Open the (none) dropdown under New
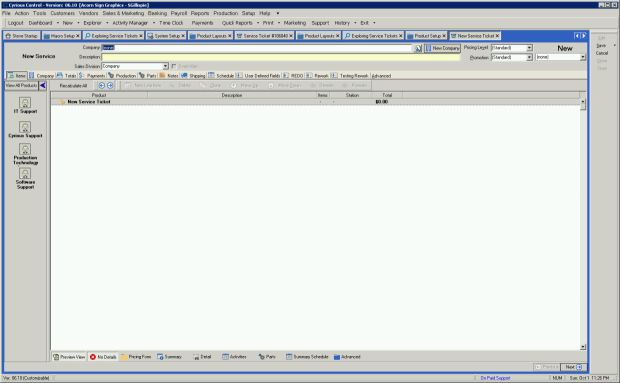This screenshot has width=620, height=383. [x=582, y=57]
